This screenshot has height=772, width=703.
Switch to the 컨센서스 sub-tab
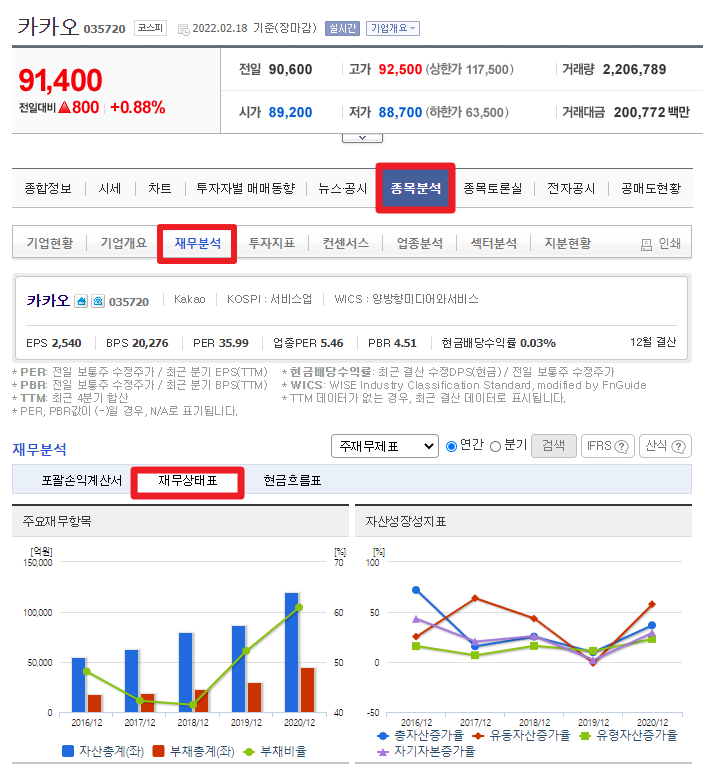(346, 243)
